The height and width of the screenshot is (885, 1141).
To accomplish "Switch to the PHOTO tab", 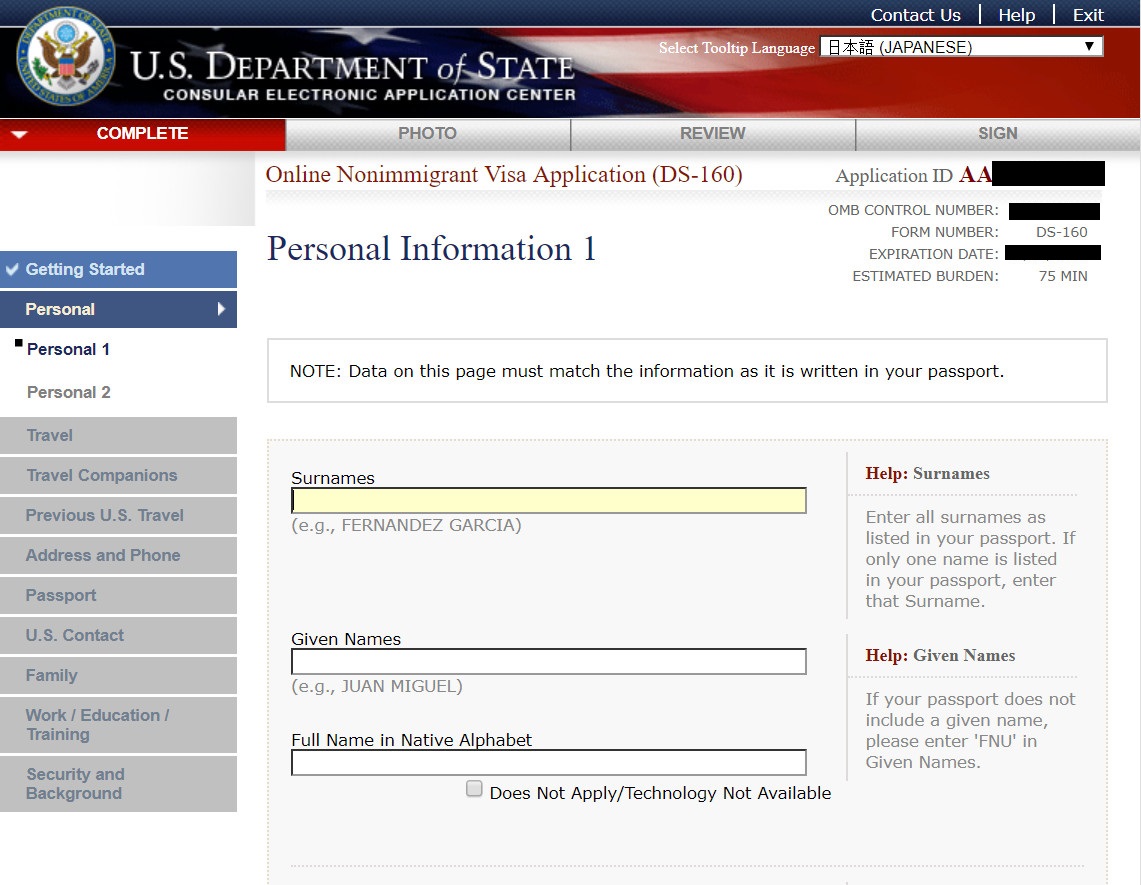I will [x=427, y=134].
